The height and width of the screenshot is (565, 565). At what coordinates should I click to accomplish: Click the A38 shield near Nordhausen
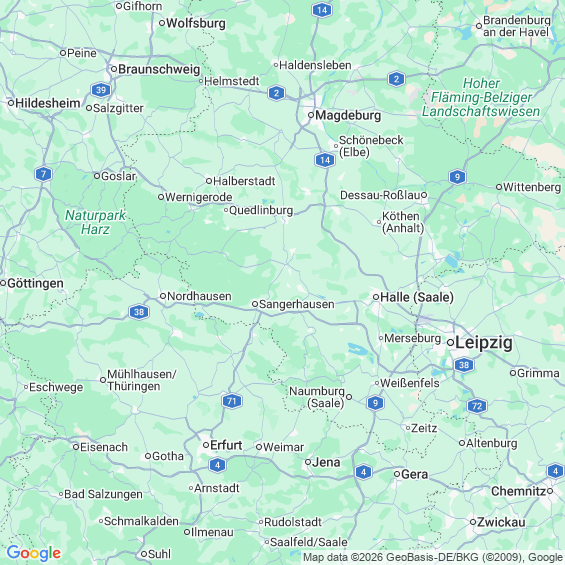point(139,312)
